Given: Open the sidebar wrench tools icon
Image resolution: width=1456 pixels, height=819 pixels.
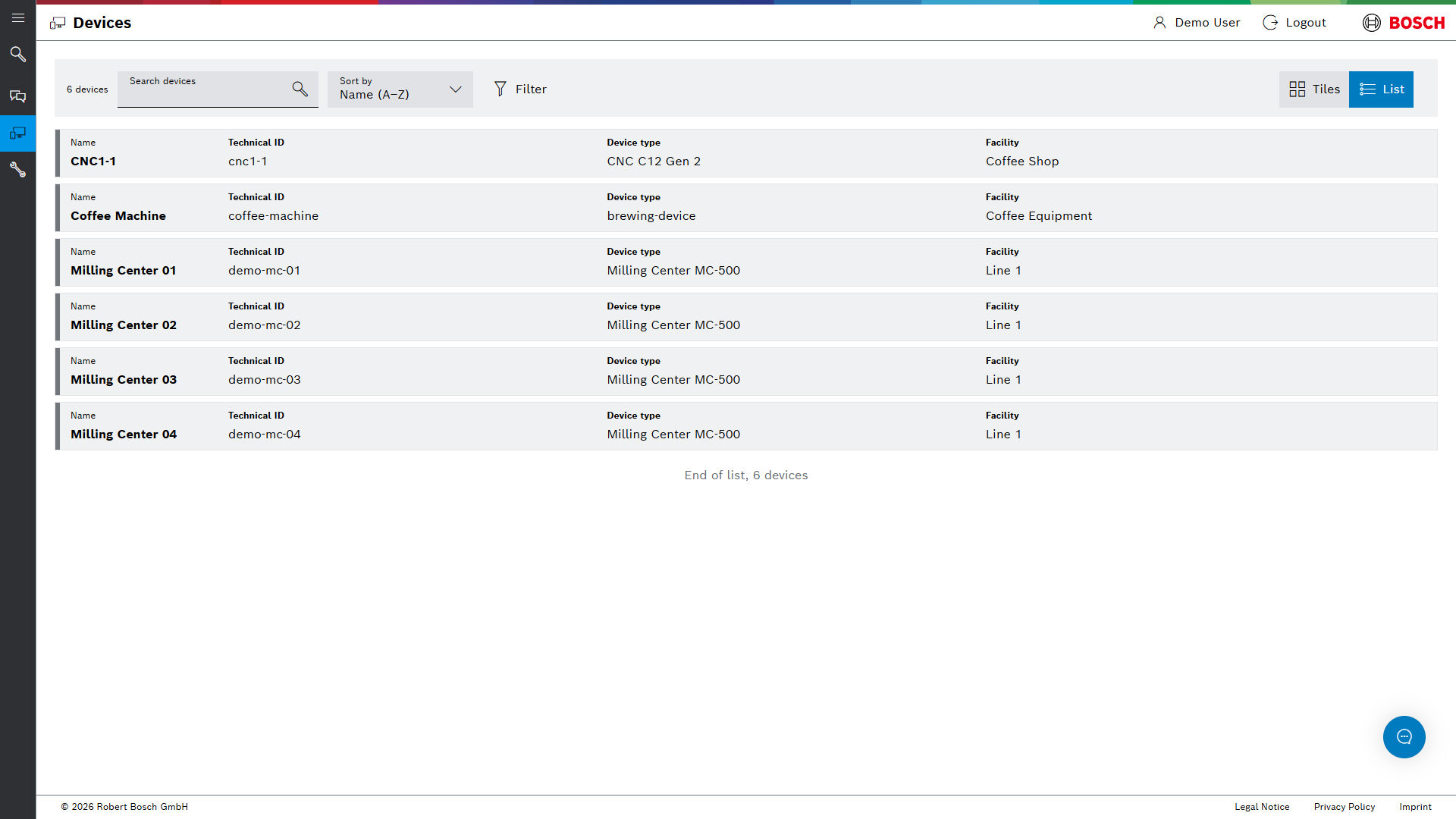Looking at the screenshot, I should 18,170.
